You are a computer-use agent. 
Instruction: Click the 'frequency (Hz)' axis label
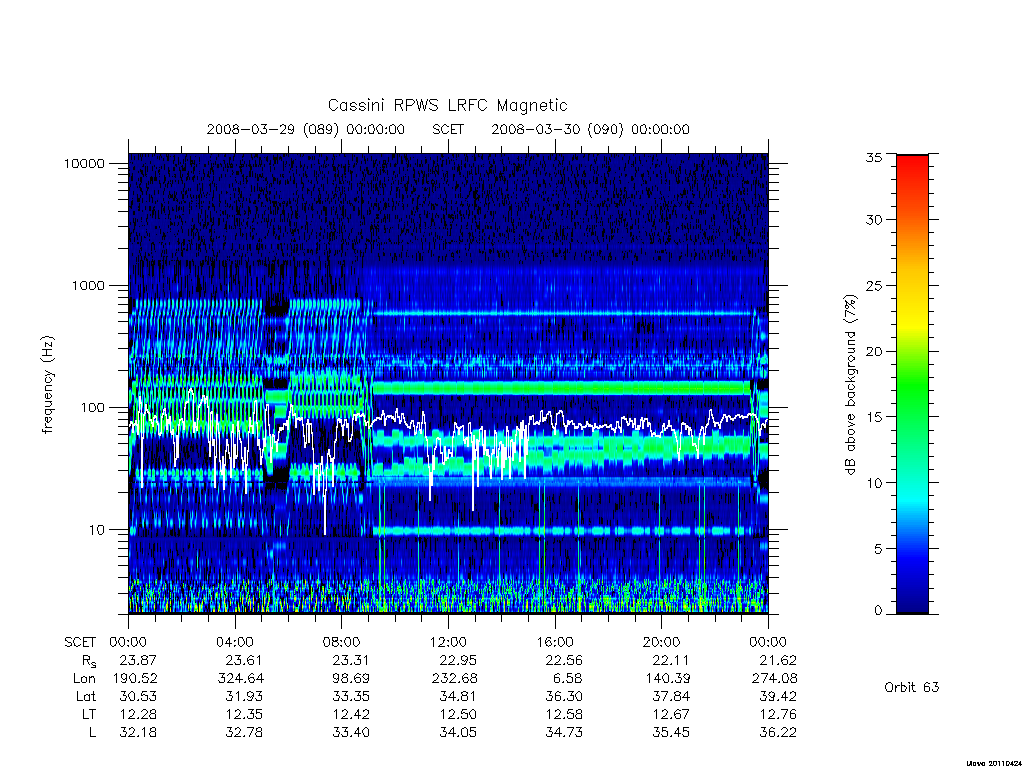tap(47, 385)
